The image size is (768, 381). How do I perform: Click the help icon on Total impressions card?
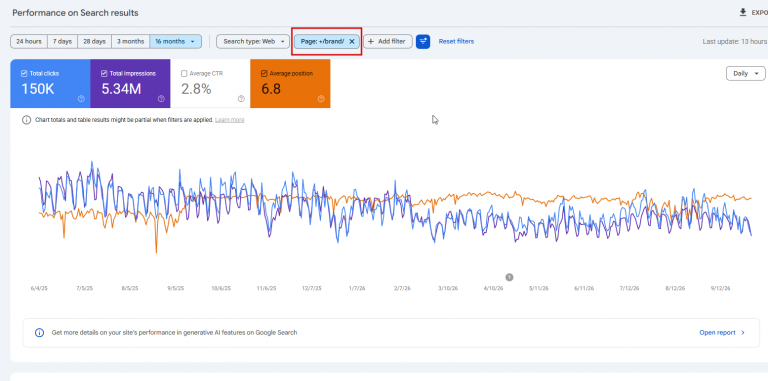(x=161, y=99)
